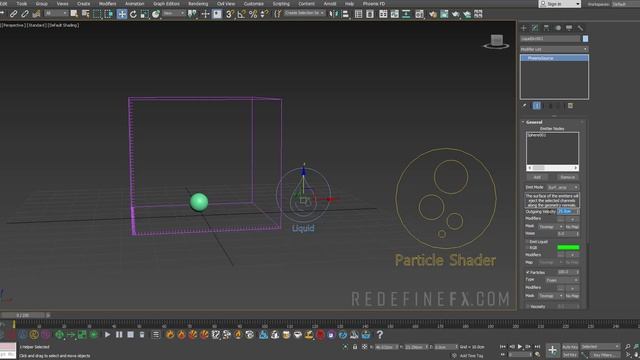640x360 pixels.
Task: Open the selection filter All dropdown
Action: (x=56, y=13)
